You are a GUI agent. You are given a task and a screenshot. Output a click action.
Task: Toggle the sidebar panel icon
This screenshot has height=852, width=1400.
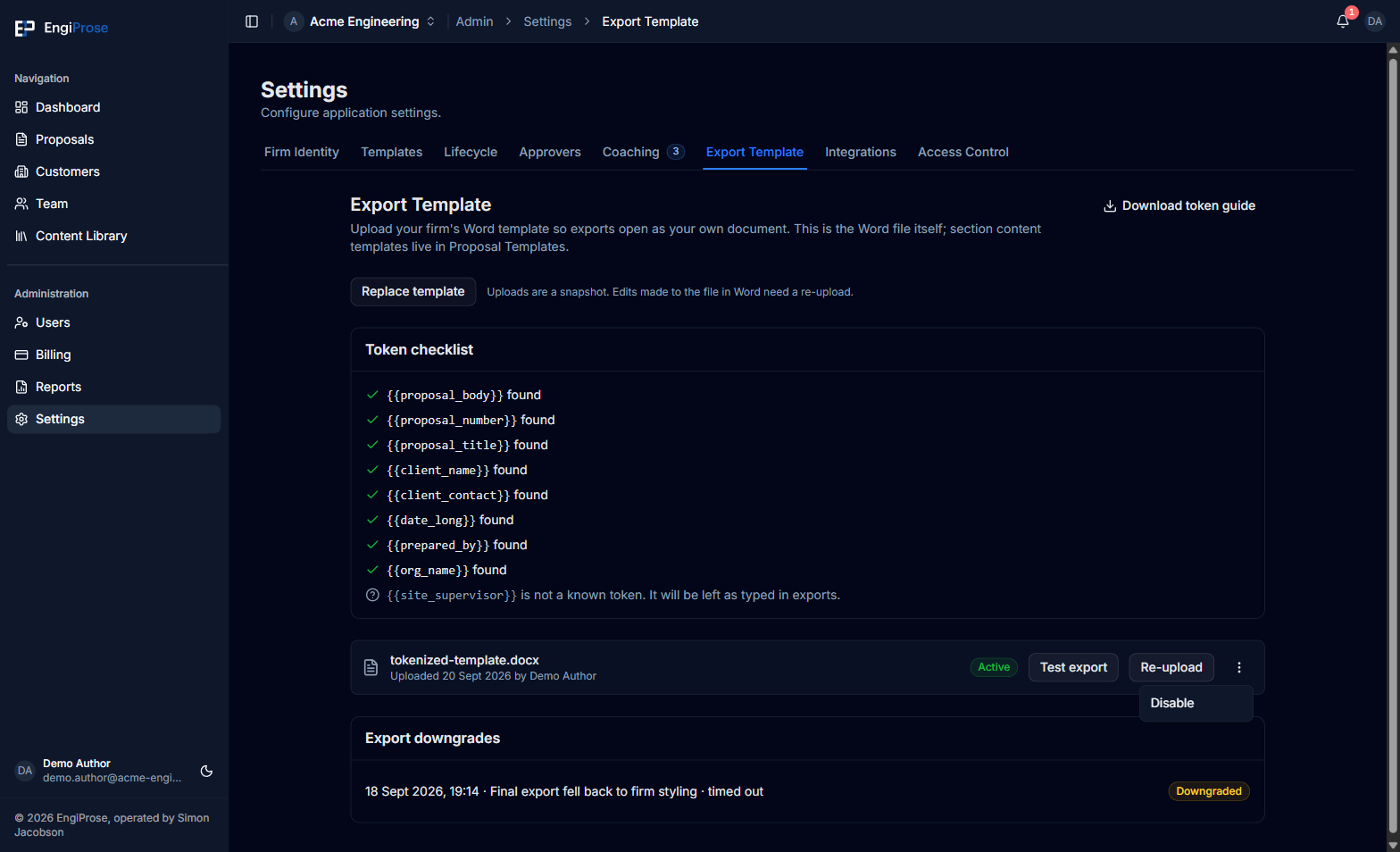(x=252, y=21)
